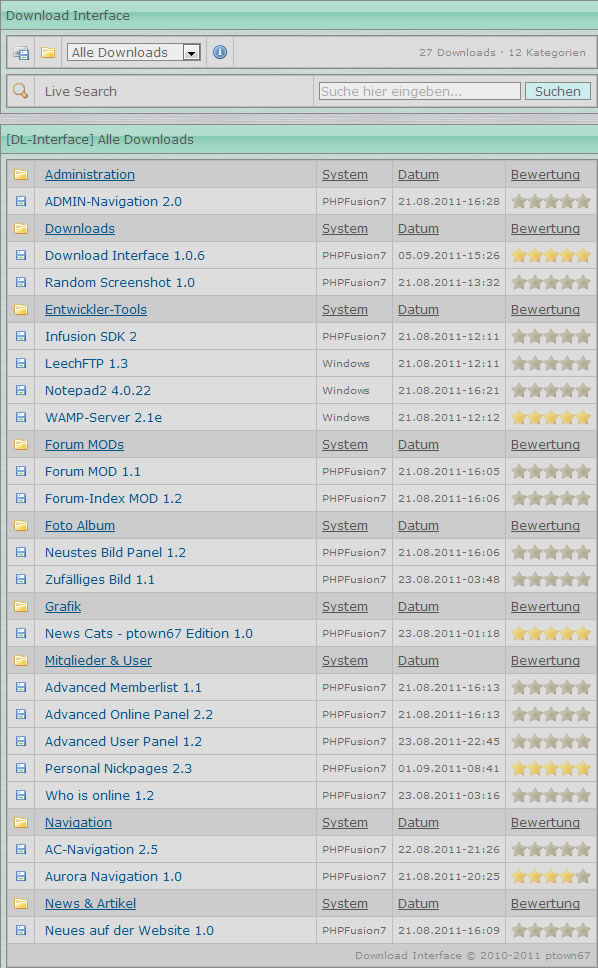Open Neustes Bild Panel 1.2 entry
The width and height of the screenshot is (598, 968).
pos(115,553)
